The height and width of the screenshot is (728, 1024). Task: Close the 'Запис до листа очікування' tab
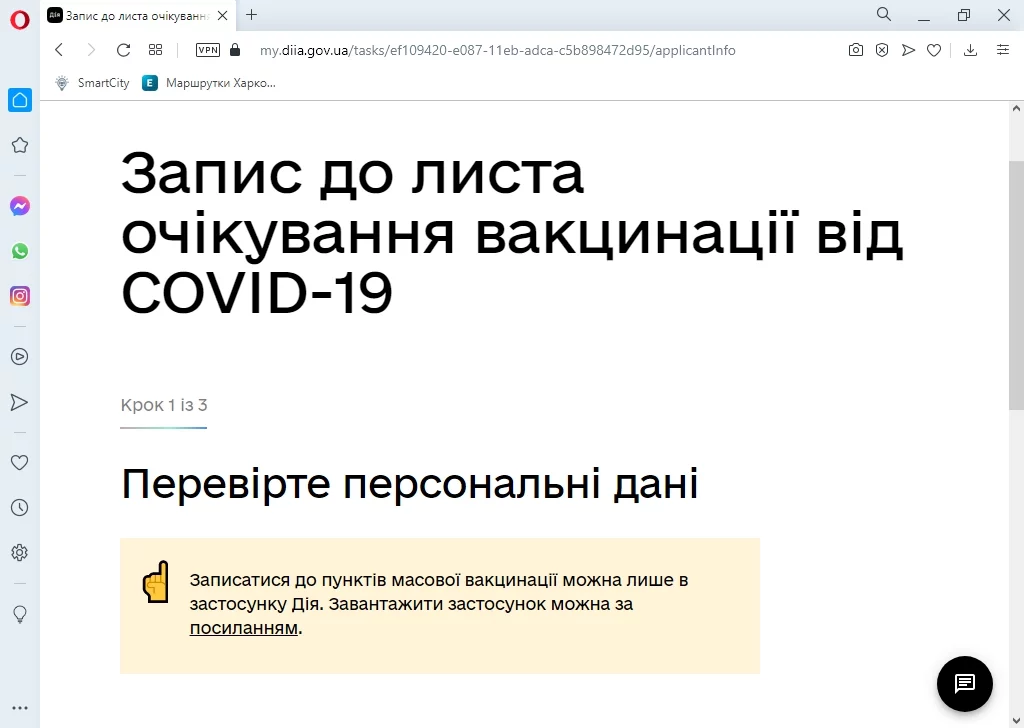coord(223,15)
